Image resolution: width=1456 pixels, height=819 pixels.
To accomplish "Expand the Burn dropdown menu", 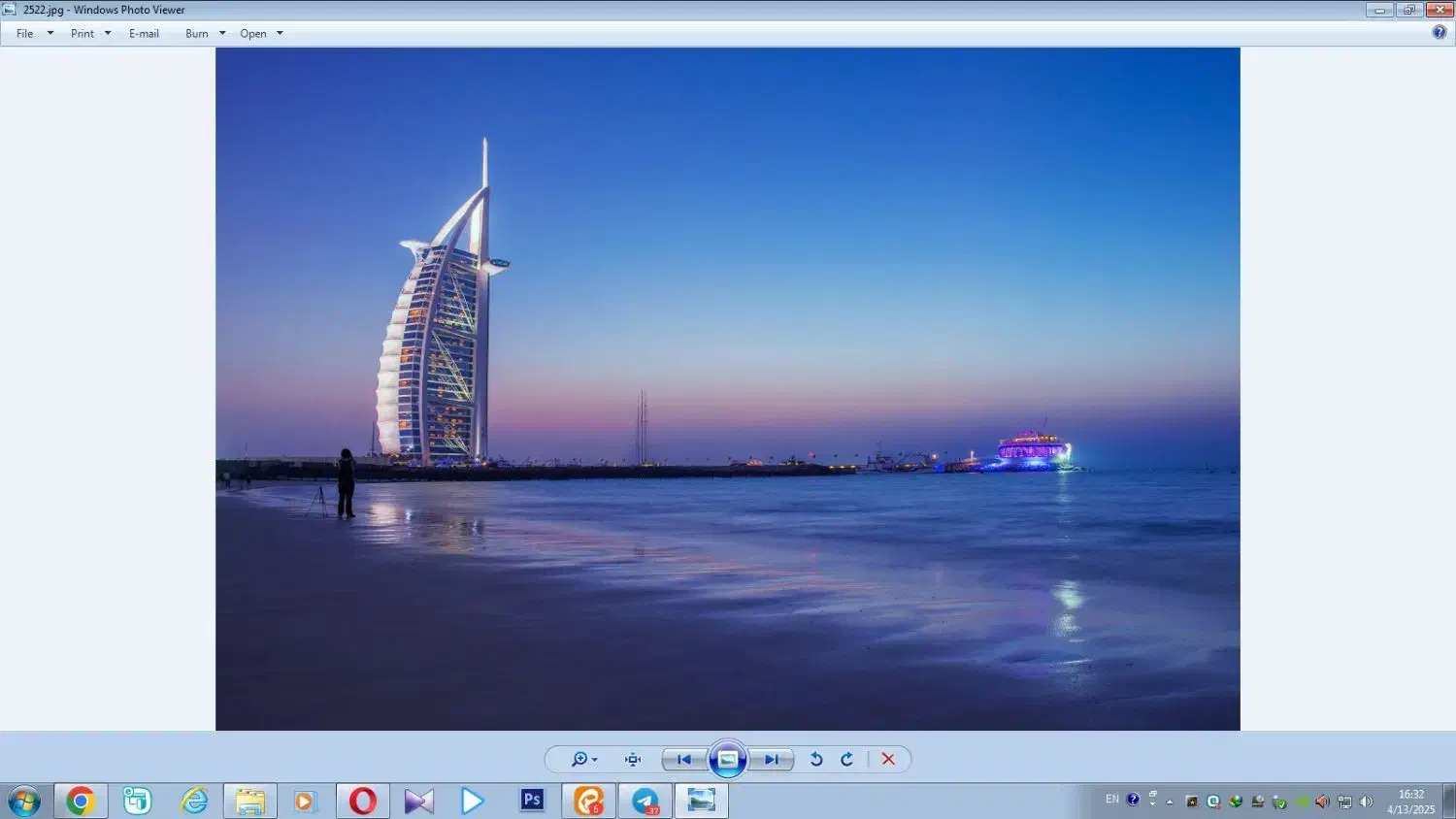I will pos(205,33).
